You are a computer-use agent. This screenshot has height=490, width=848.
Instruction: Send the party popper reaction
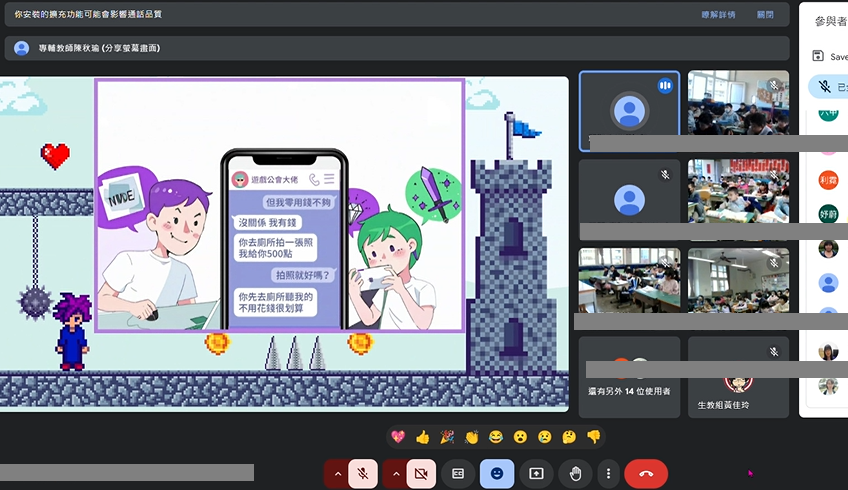[x=447, y=437]
